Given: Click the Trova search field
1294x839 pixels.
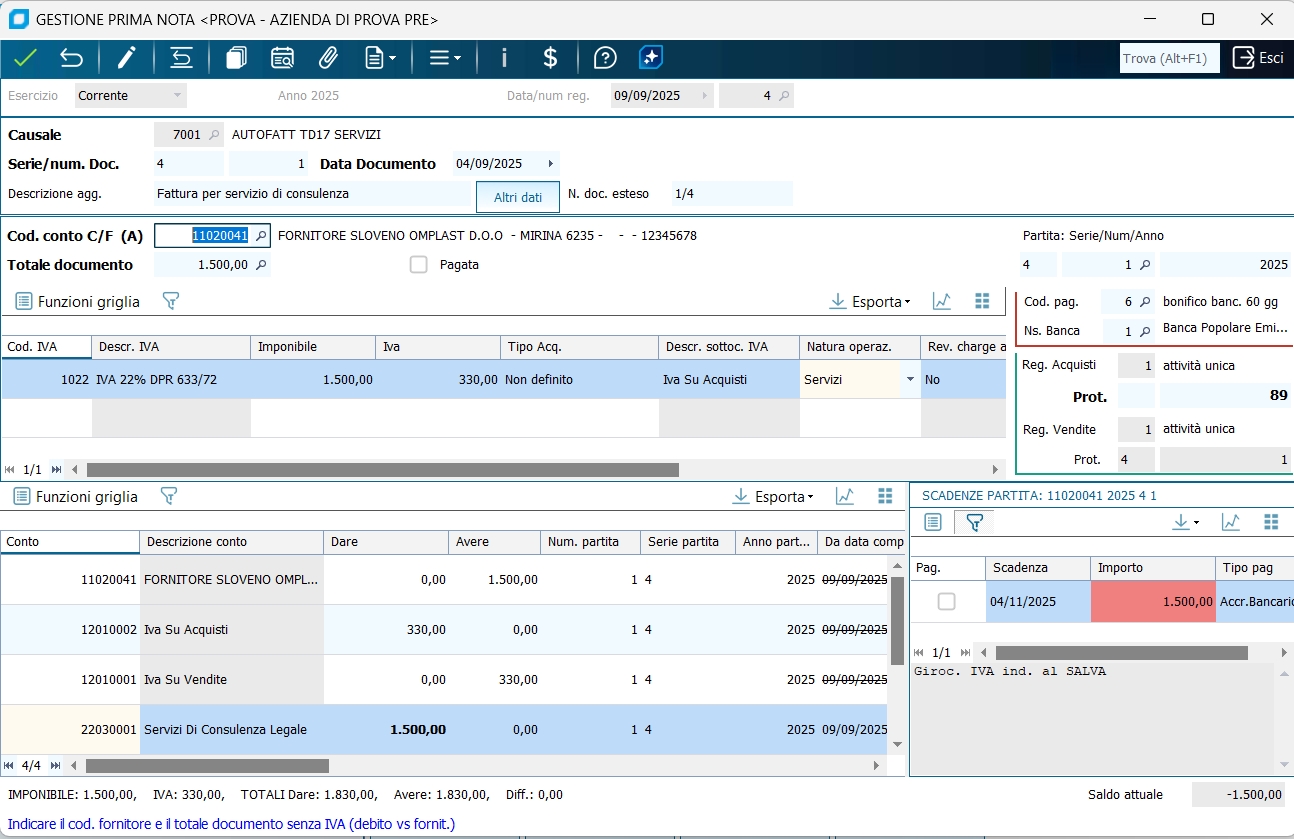Looking at the screenshot, I should pyautogui.click(x=1169, y=59).
